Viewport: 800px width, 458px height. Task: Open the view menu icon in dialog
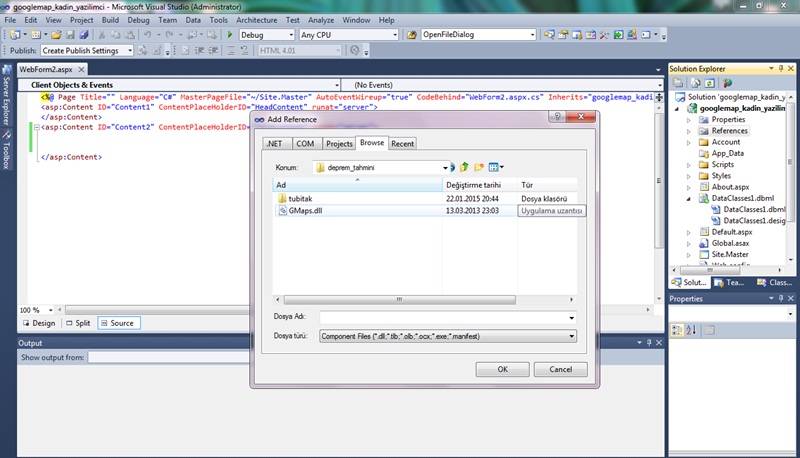[496, 167]
